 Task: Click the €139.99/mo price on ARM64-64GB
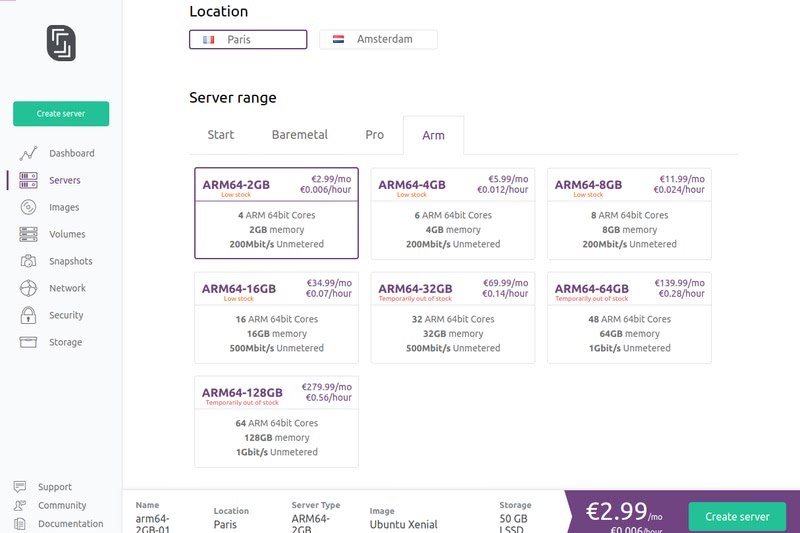680,283
